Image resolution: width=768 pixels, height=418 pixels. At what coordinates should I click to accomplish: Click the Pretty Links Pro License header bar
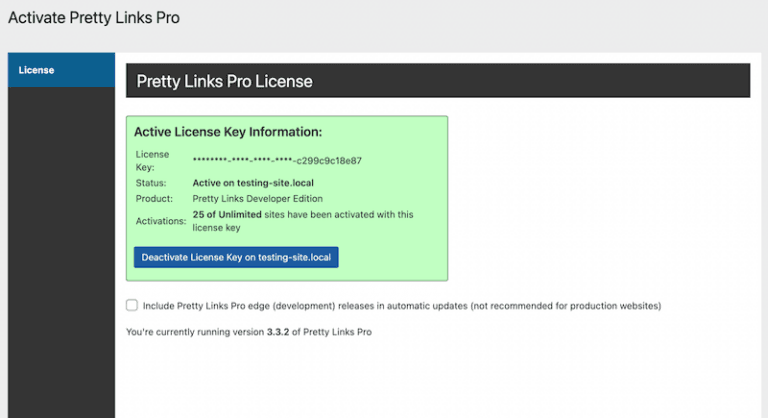(x=437, y=81)
